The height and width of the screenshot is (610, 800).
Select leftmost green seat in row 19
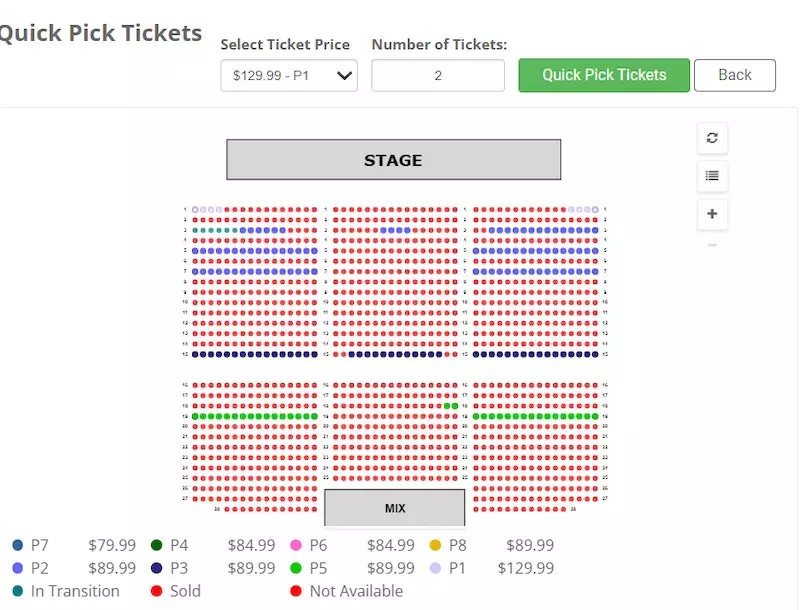(194, 416)
